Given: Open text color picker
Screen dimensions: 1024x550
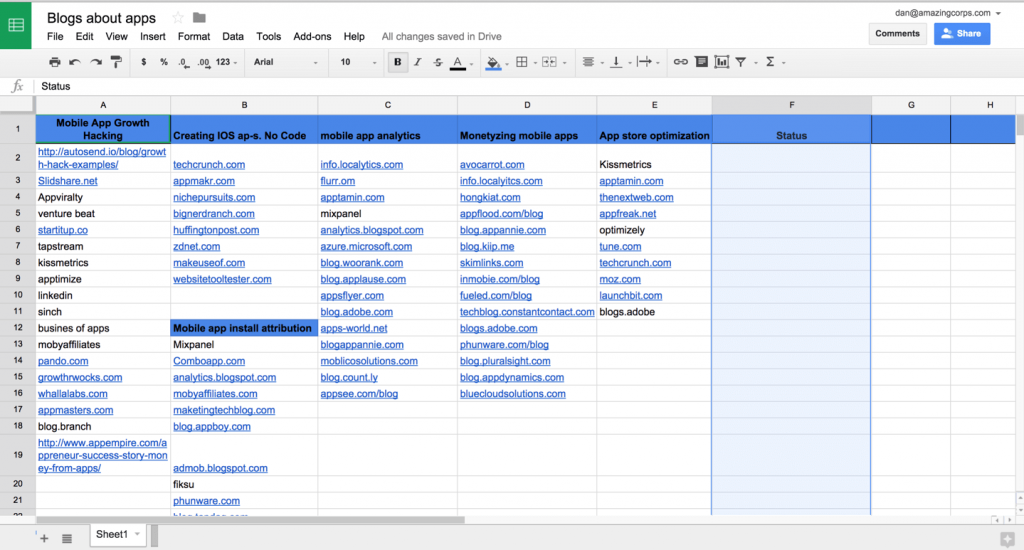Looking at the screenshot, I should click(x=458, y=63).
